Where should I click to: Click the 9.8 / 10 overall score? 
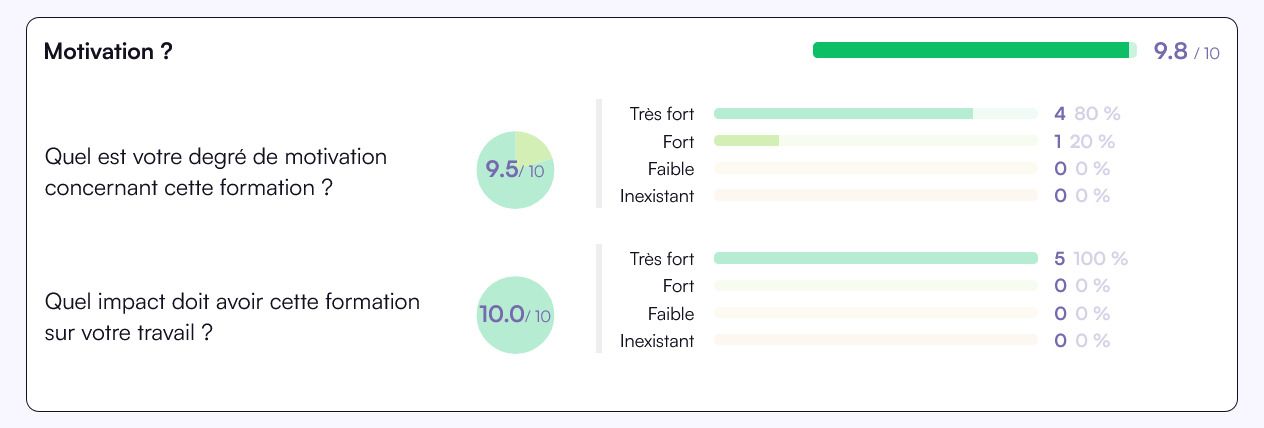pos(1187,51)
